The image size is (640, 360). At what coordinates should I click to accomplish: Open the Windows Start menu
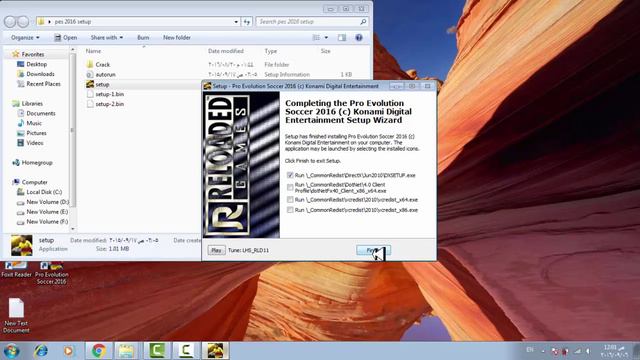11,351
